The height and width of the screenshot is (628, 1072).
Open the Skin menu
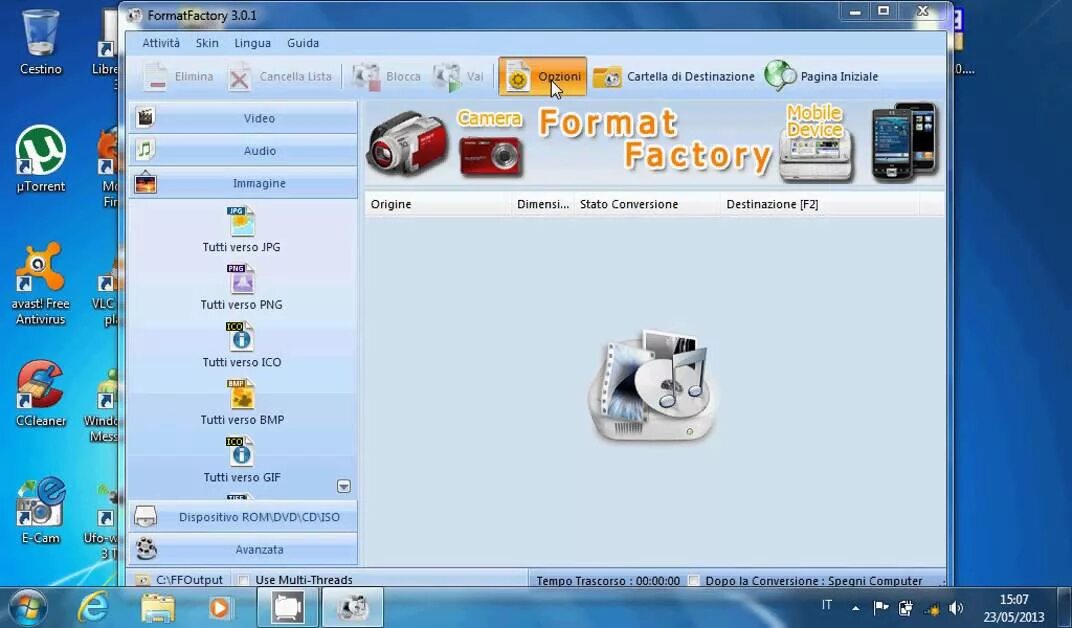(x=207, y=43)
